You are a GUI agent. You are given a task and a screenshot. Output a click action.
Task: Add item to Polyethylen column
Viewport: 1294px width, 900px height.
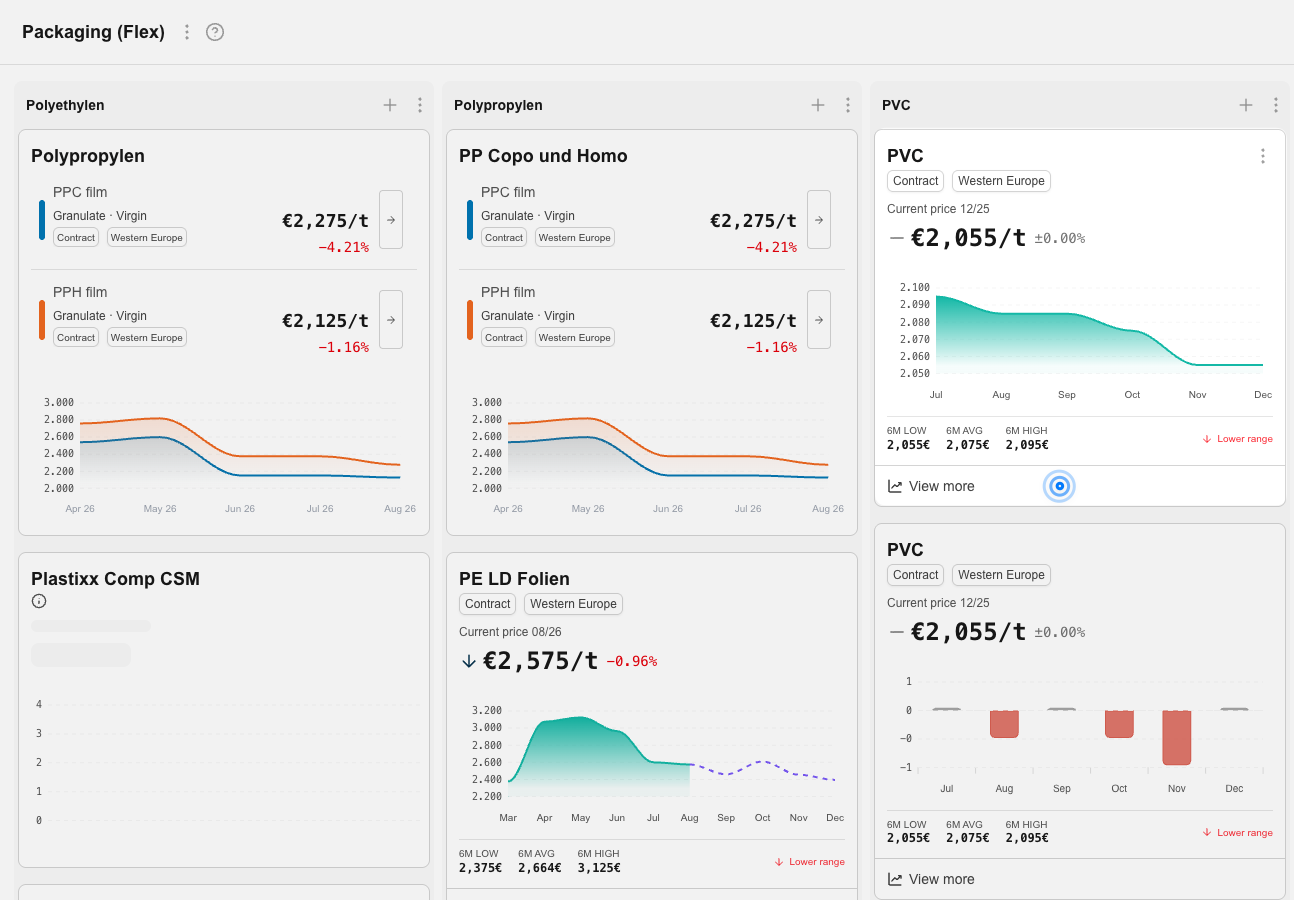390,105
